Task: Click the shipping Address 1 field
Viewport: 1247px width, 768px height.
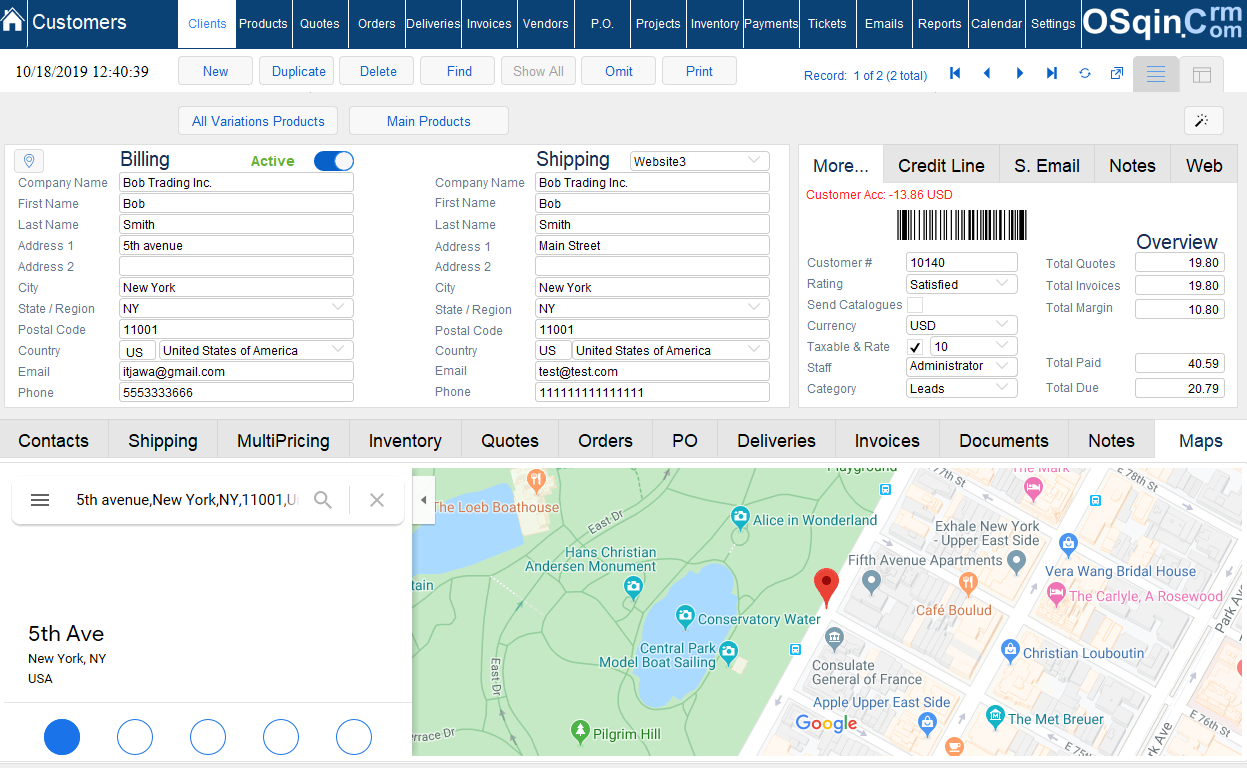Action: (653, 245)
